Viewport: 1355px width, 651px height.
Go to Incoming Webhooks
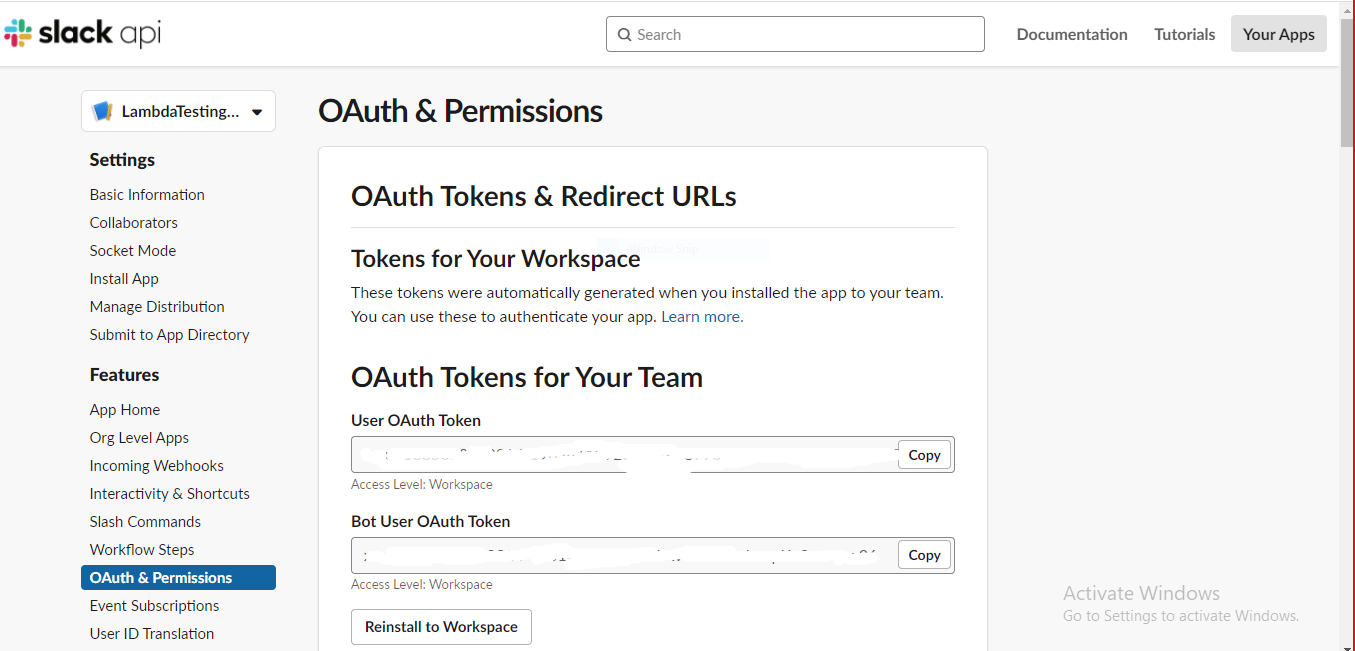coord(157,466)
